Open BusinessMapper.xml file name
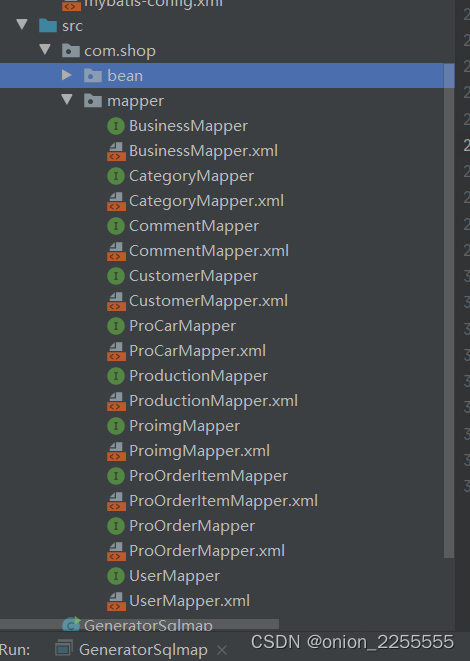Viewport: 470px width, 661px height. [x=204, y=151]
